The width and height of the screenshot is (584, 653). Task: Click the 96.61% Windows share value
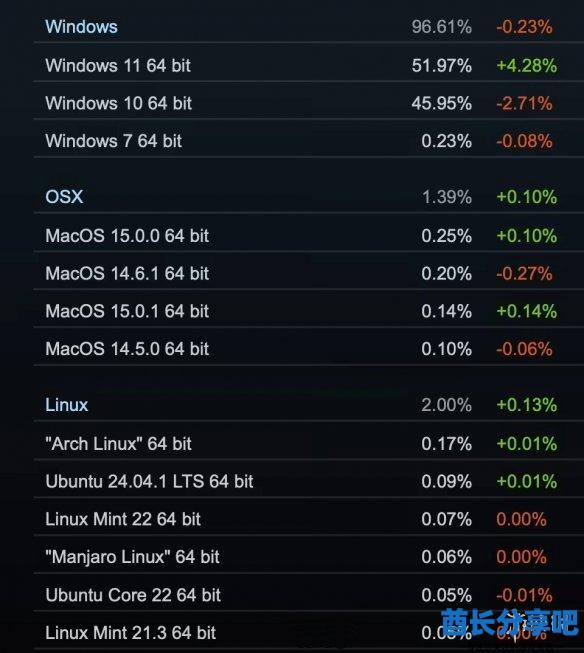(x=442, y=27)
